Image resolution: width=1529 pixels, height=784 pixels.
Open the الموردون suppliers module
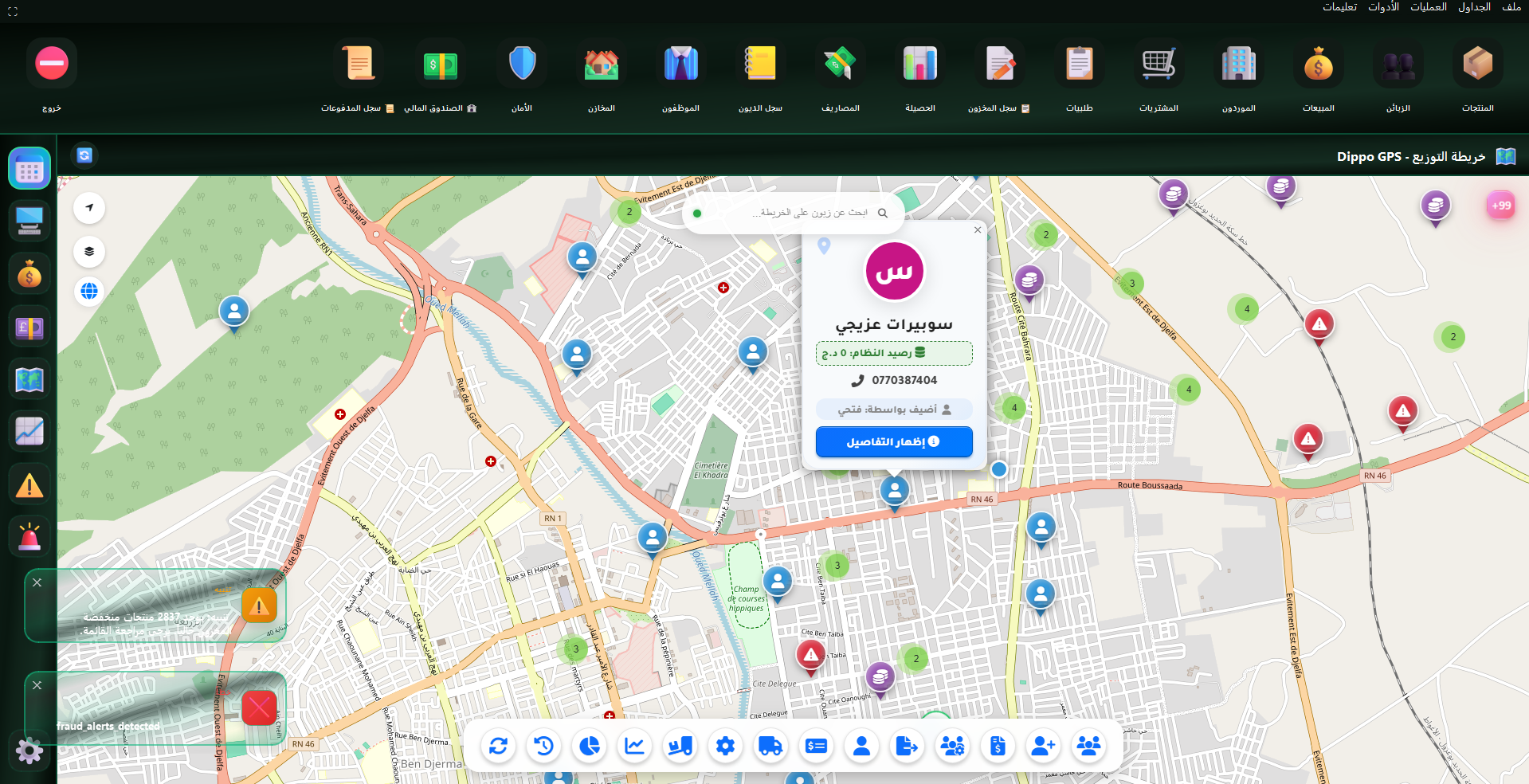point(1238,64)
